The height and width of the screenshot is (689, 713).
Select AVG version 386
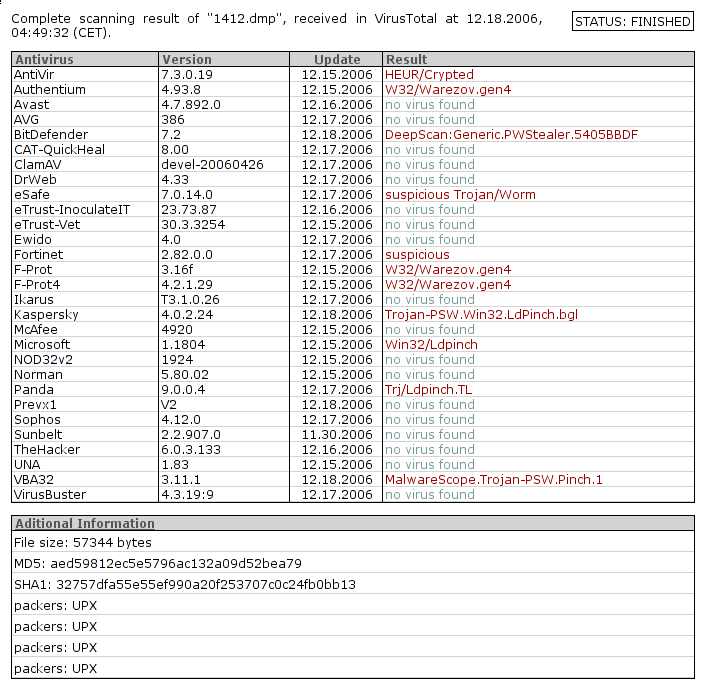(x=173, y=120)
